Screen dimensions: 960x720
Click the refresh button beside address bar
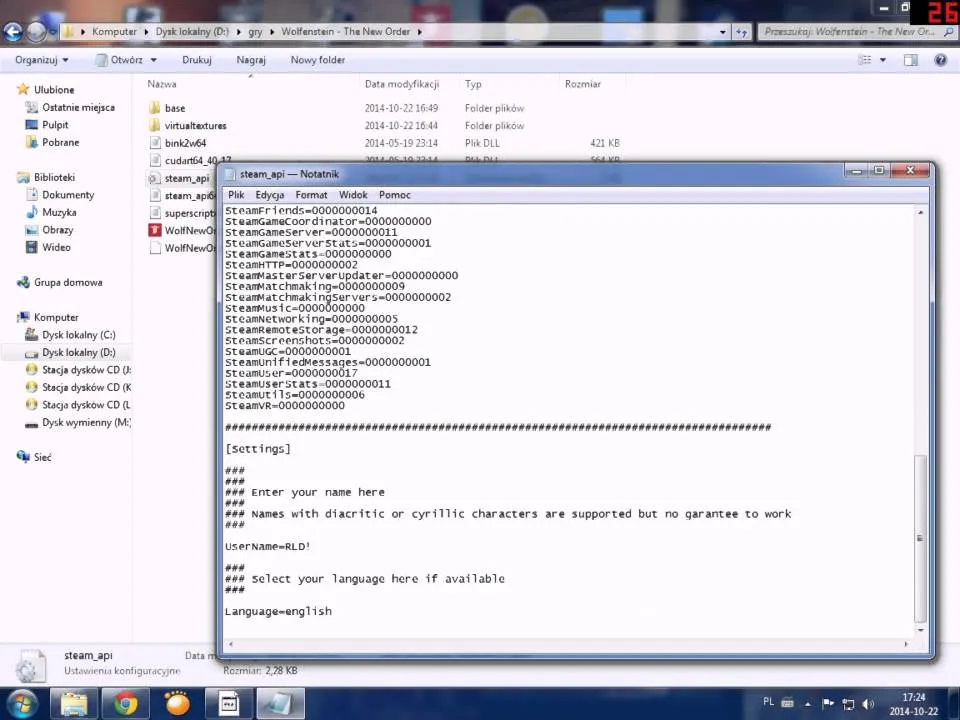(x=741, y=32)
